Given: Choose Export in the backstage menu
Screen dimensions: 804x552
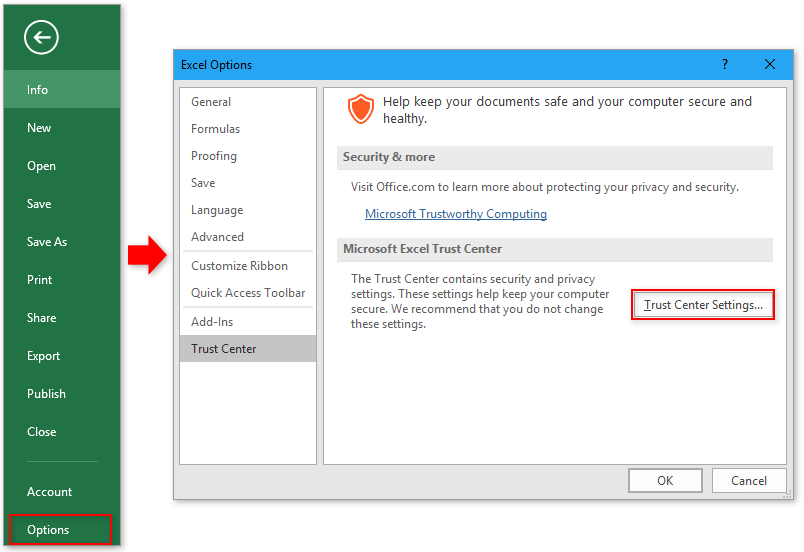Looking at the screenshot, I should pyautogui.click(x=43, y=356).
